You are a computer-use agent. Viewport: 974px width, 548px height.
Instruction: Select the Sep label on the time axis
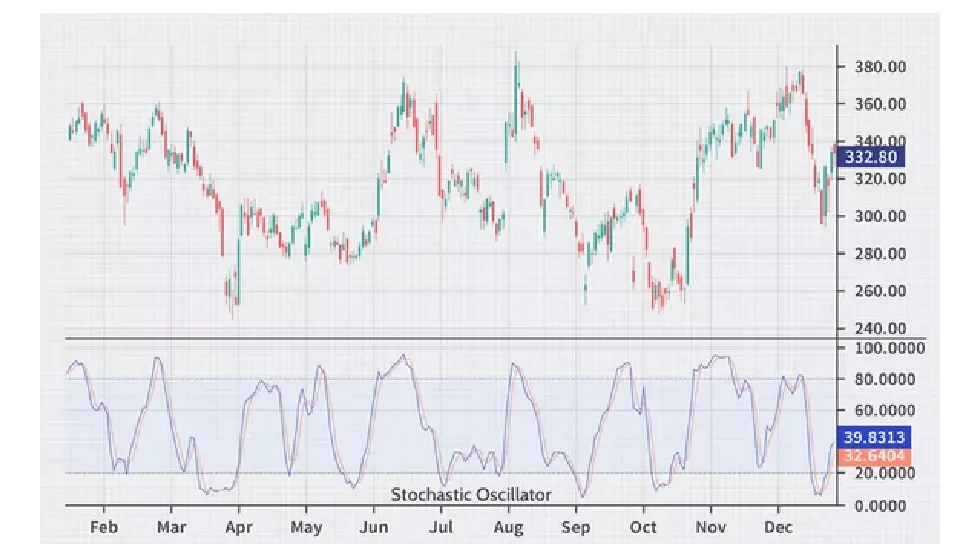click(x=576, y=528)
